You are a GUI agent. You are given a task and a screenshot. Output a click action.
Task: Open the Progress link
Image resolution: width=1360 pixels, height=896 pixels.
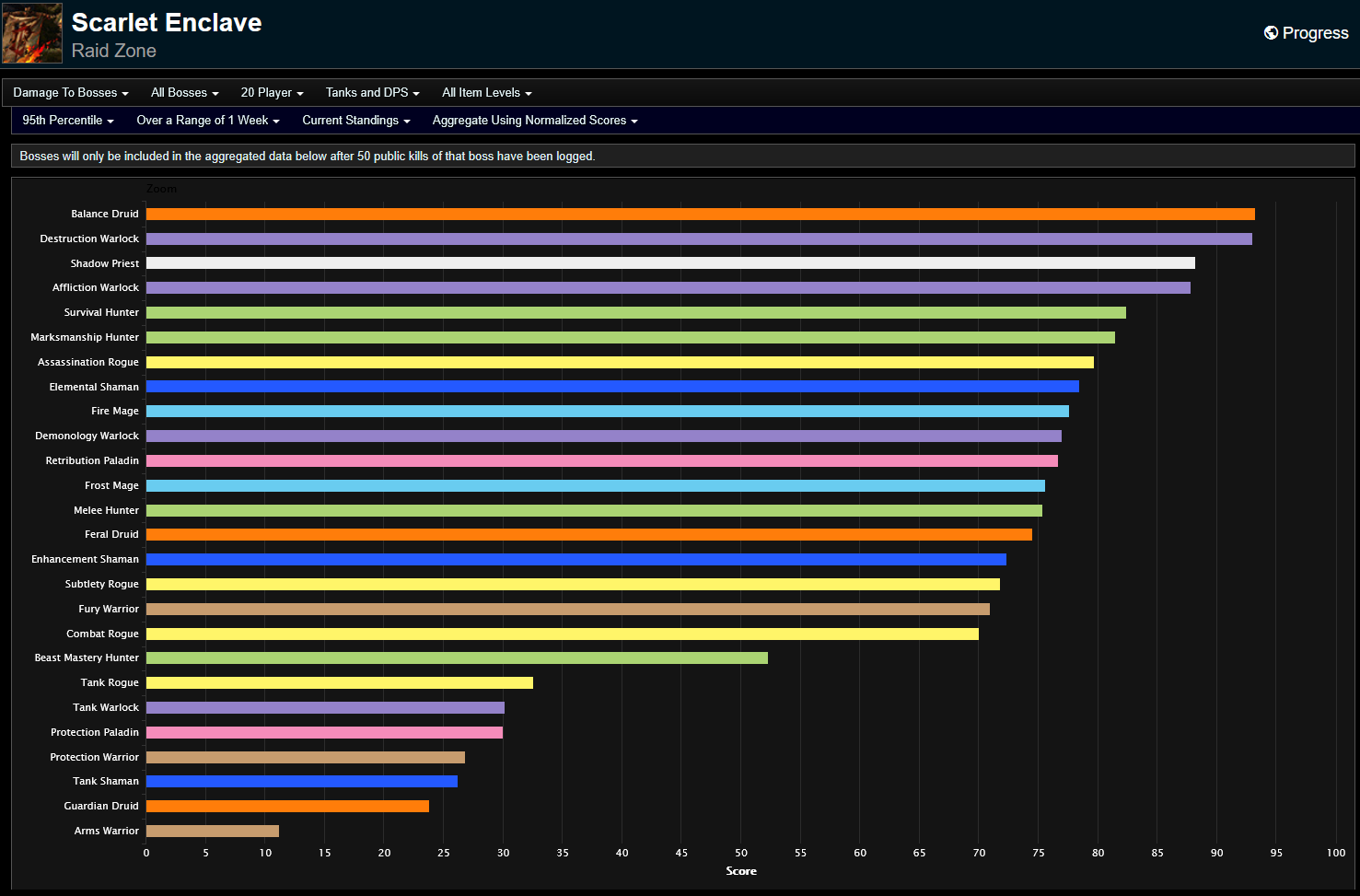tap(1306, 33)
